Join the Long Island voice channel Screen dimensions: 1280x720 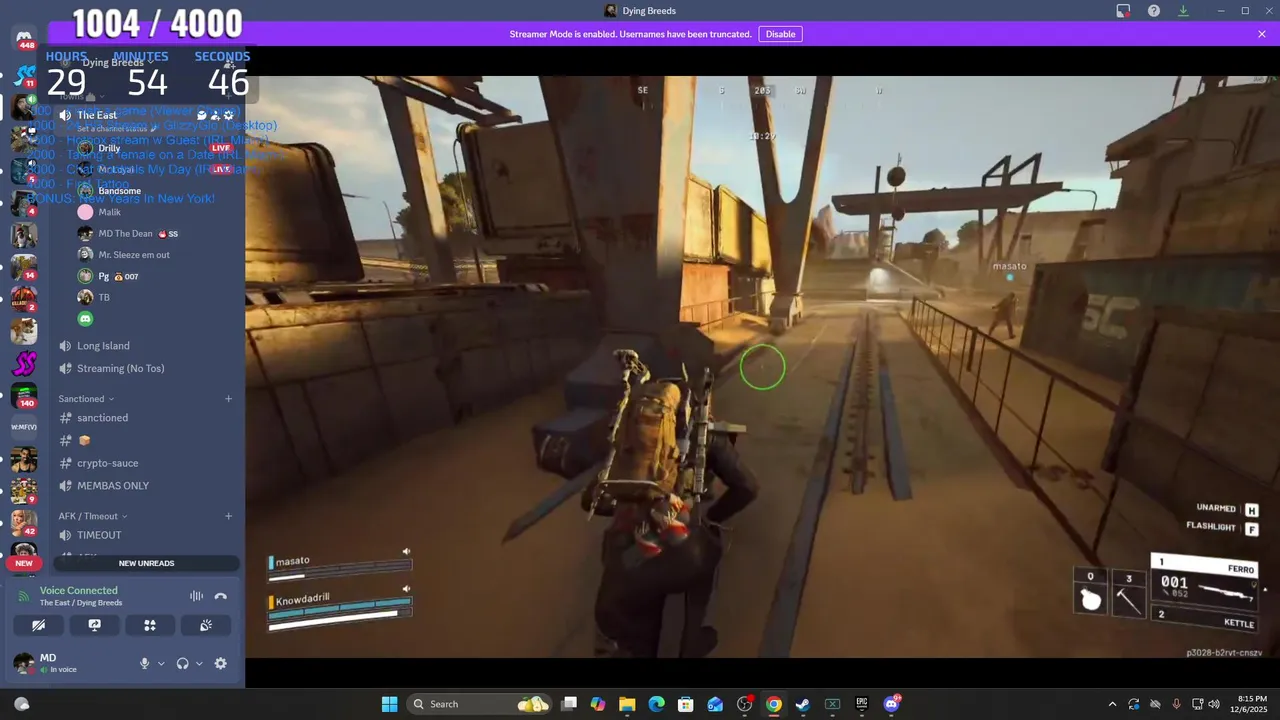click(x=103, y=346)
